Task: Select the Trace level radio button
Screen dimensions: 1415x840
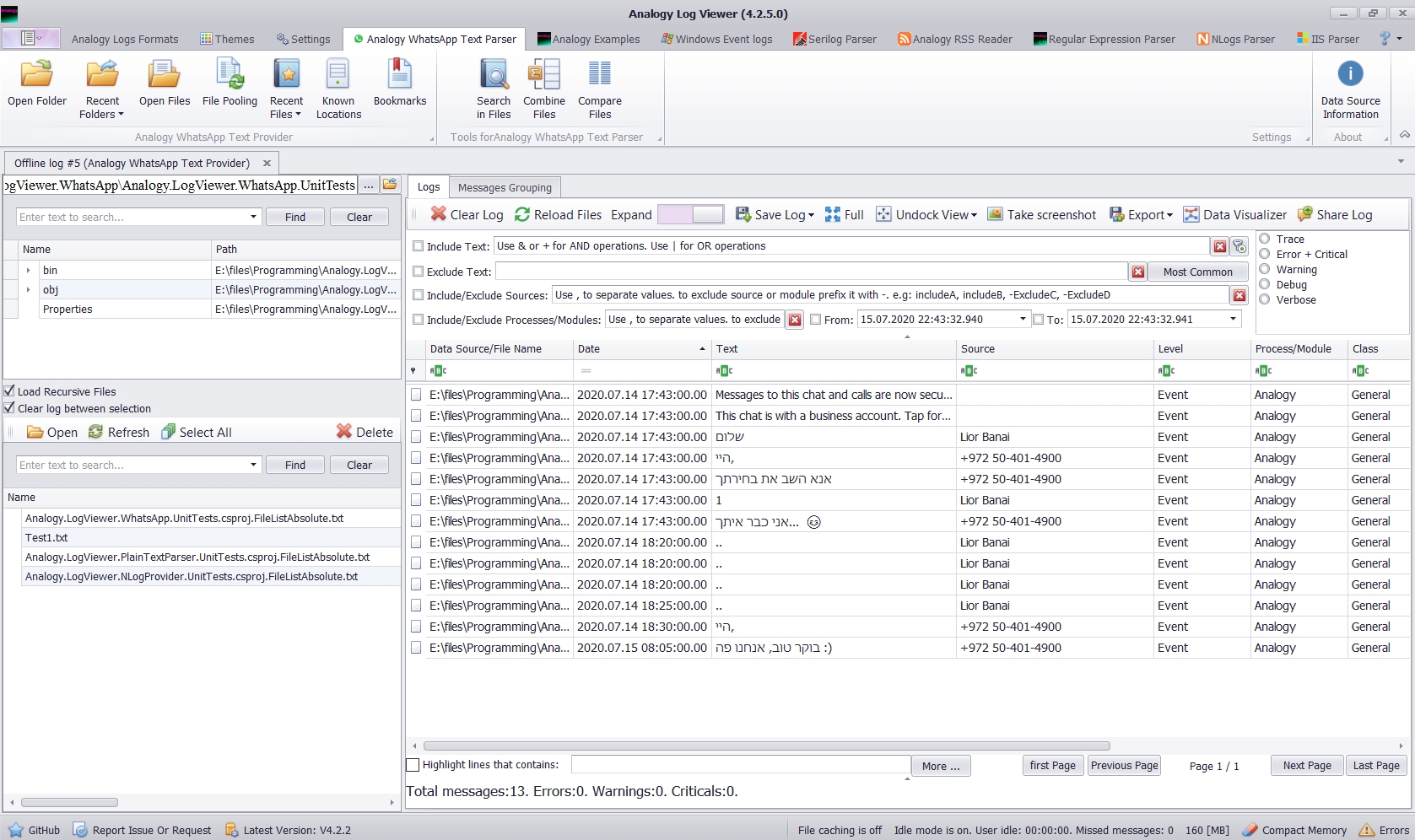Action: tap(1265, 239)
